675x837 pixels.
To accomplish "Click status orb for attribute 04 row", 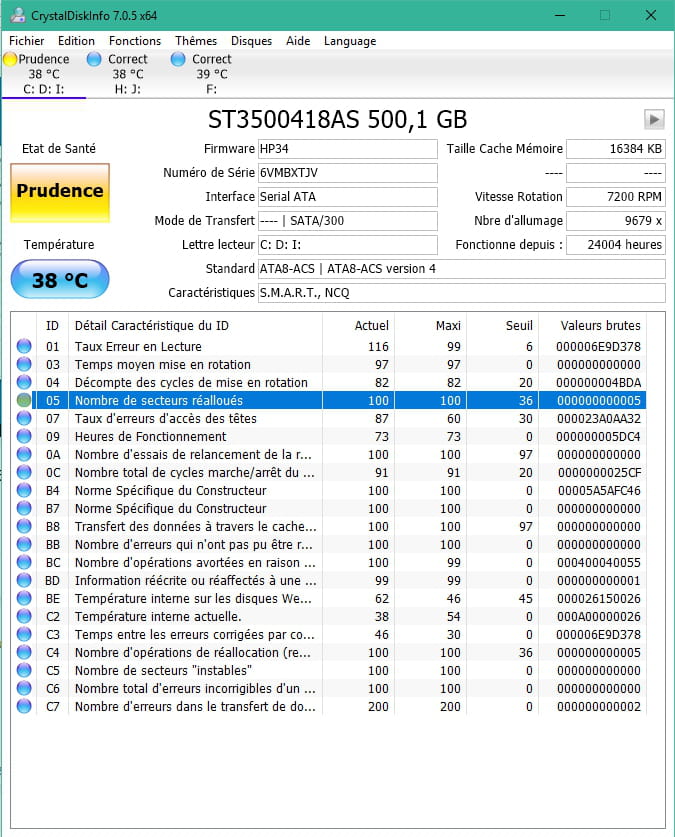I will 24,382.
